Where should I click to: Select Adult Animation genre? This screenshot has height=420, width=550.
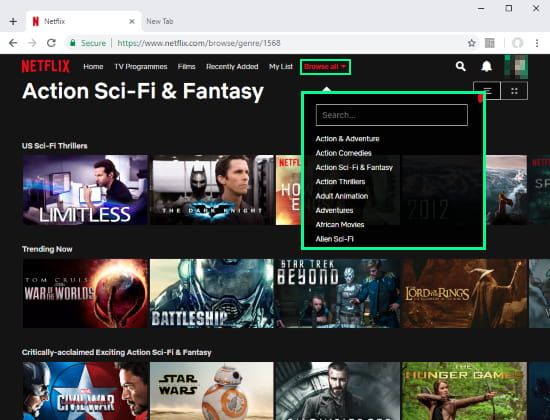(342, 196)
